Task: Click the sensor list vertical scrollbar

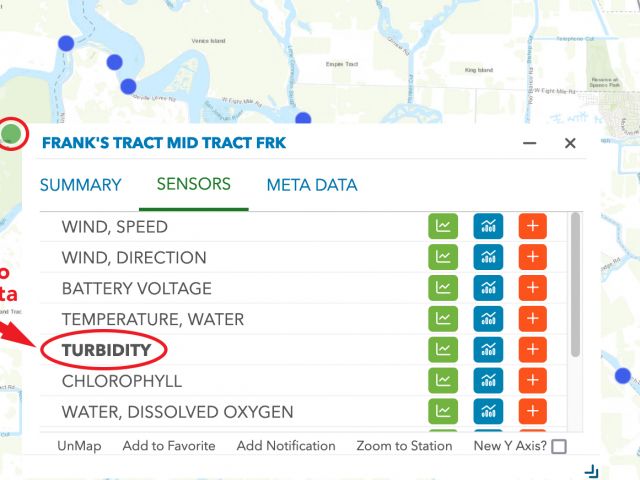Action: coord(576,285)
